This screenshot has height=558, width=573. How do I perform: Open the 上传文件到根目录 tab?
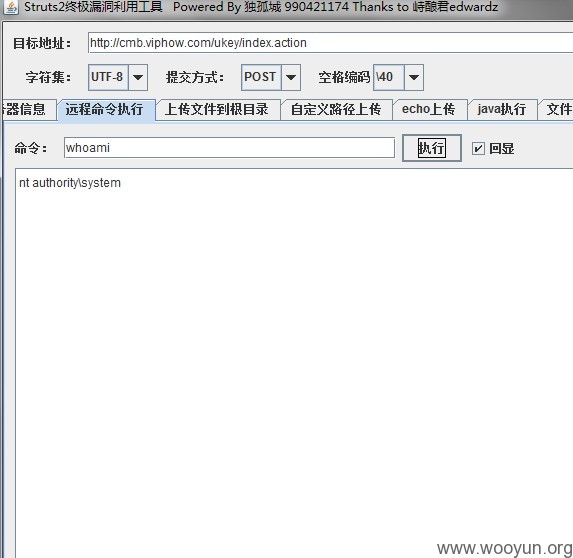pyautogui.click(x=218, y=109)
